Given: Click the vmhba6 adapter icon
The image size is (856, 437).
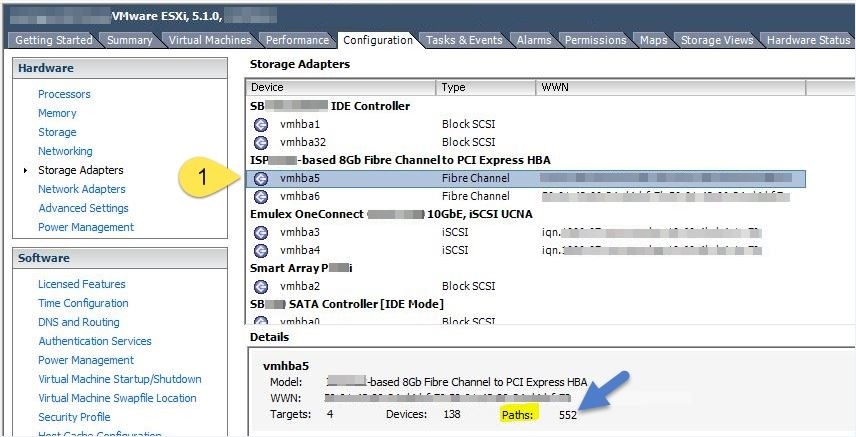Looking at the screenshot, I should 261,196.
